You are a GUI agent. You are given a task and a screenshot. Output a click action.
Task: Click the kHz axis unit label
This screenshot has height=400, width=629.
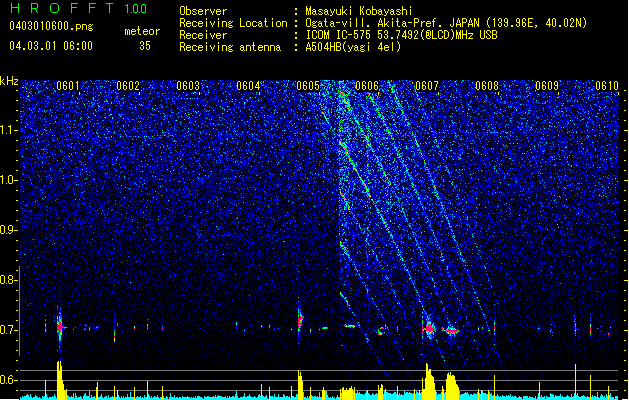(x=9, y=81)
